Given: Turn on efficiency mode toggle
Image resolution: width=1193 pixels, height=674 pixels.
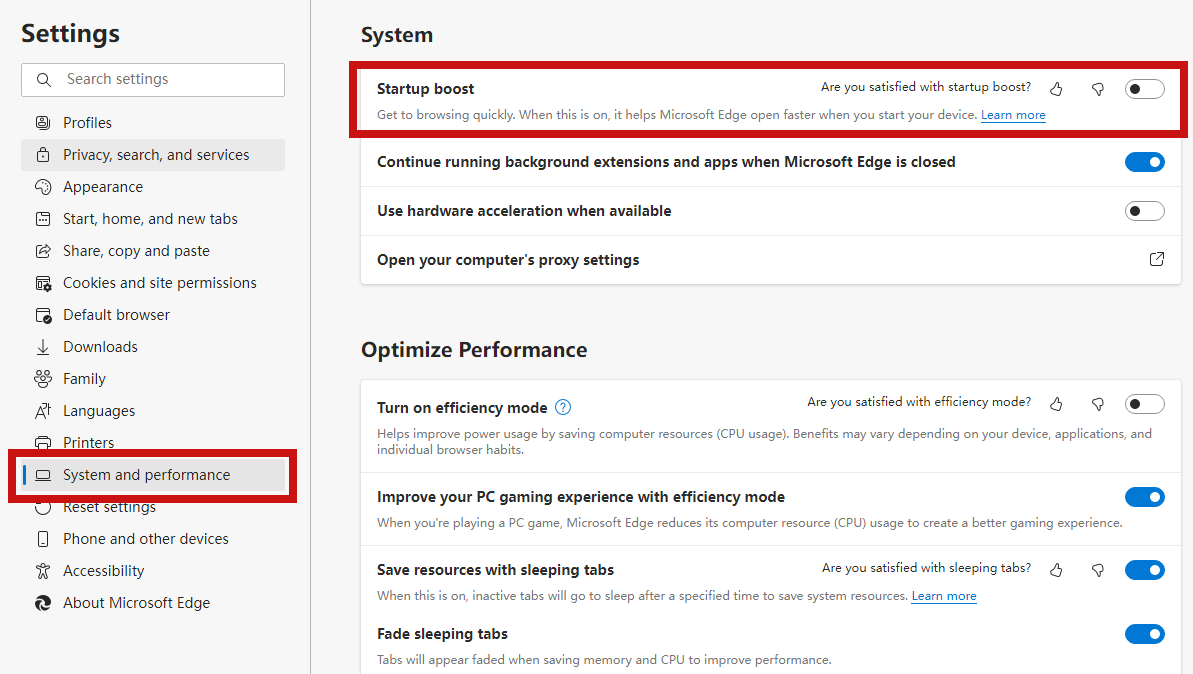Looking at the screenshot, I should (x=1144, y=404).
